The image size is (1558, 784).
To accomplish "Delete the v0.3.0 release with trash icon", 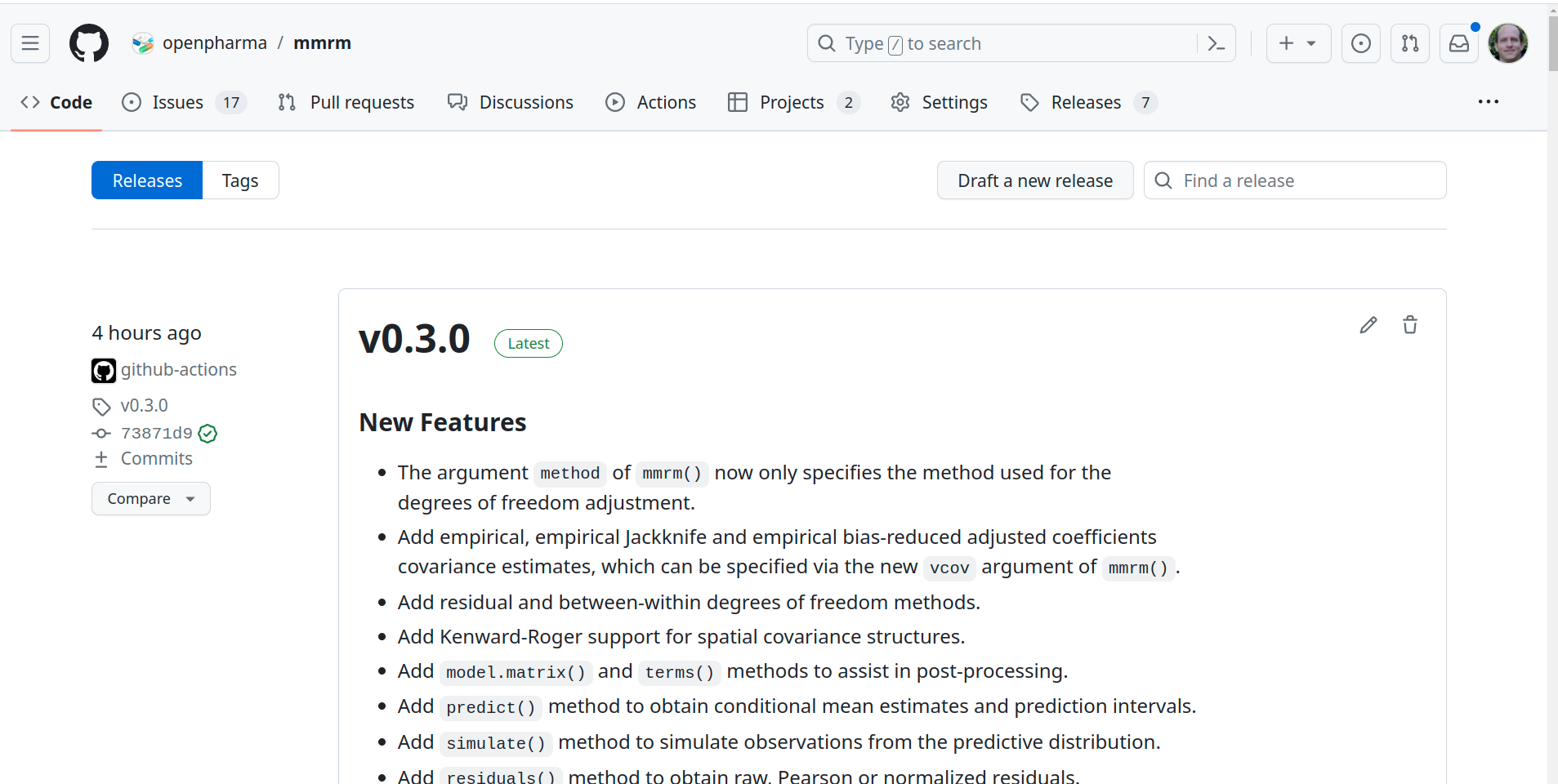I will pos(1409,325).
